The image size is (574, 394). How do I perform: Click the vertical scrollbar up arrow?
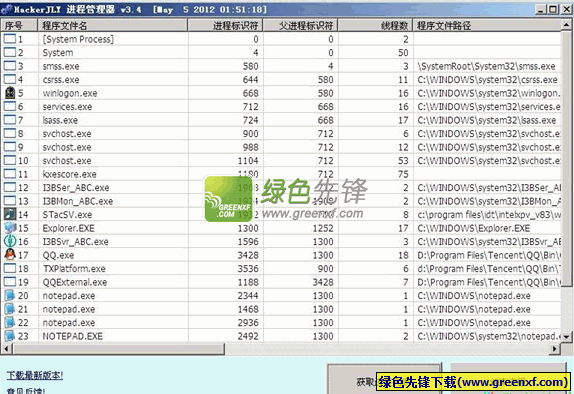[566, 25]
